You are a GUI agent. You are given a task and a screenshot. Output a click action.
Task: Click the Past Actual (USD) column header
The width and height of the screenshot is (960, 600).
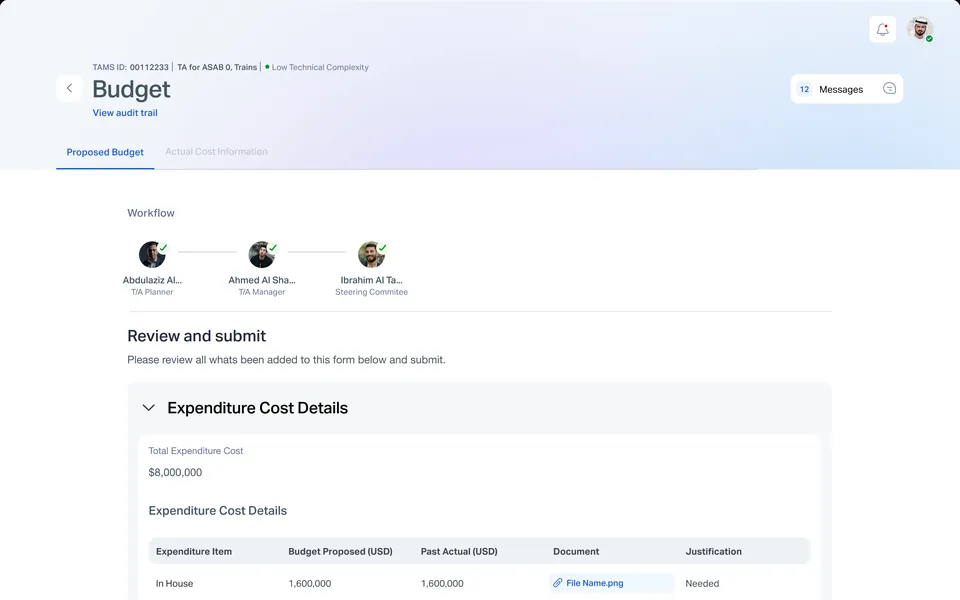459,552
